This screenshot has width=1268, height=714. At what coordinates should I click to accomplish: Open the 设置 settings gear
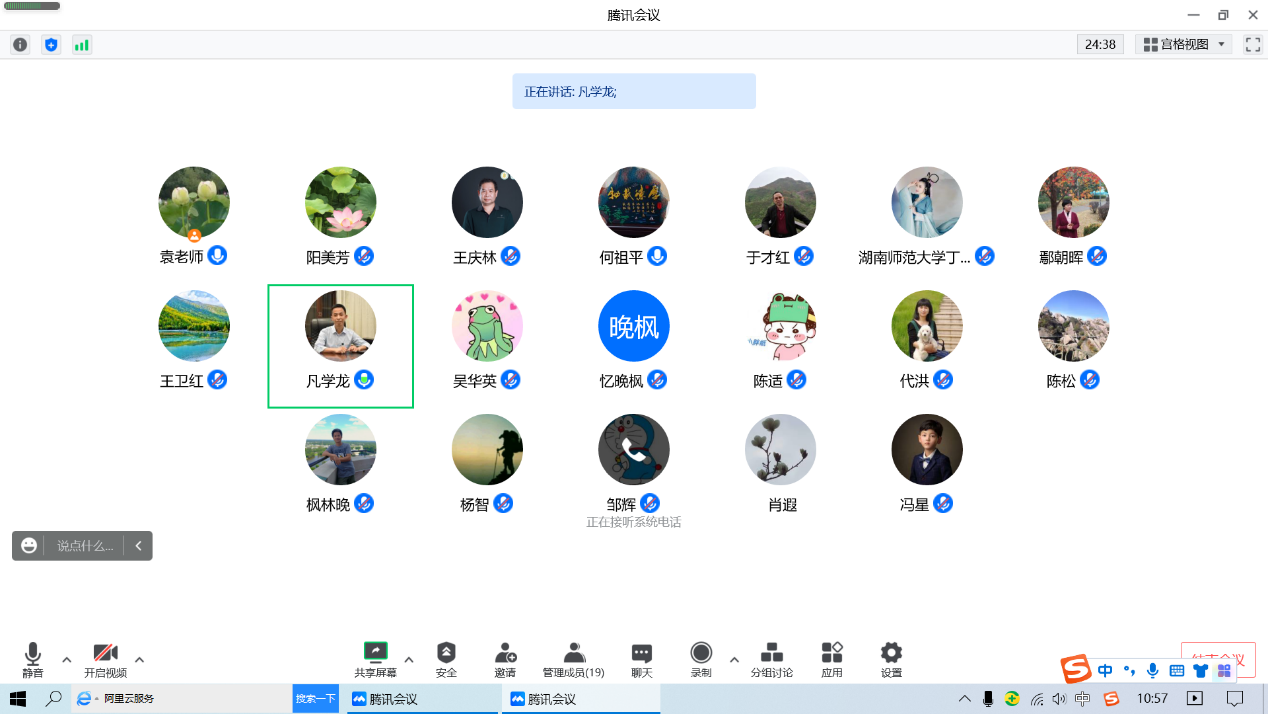pos(891,659)
